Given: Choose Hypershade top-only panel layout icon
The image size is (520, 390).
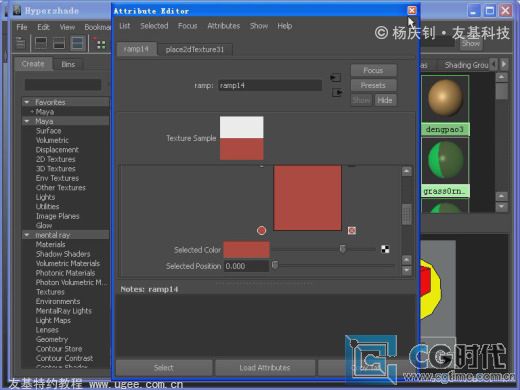Looking at the screenshot, I should click(41, 43).
